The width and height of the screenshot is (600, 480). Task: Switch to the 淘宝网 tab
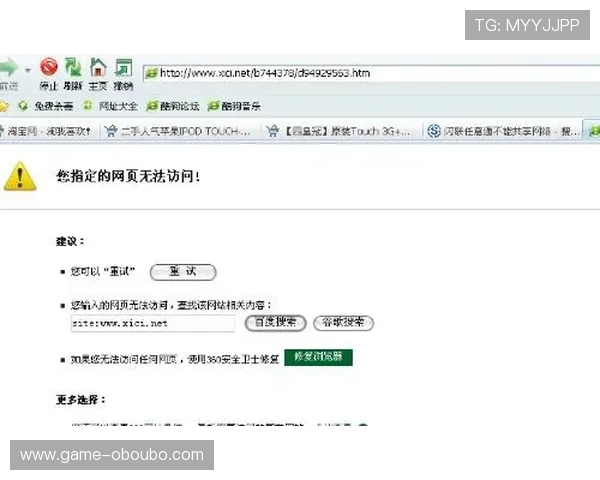pyautogui.click(x=49, y=131)
